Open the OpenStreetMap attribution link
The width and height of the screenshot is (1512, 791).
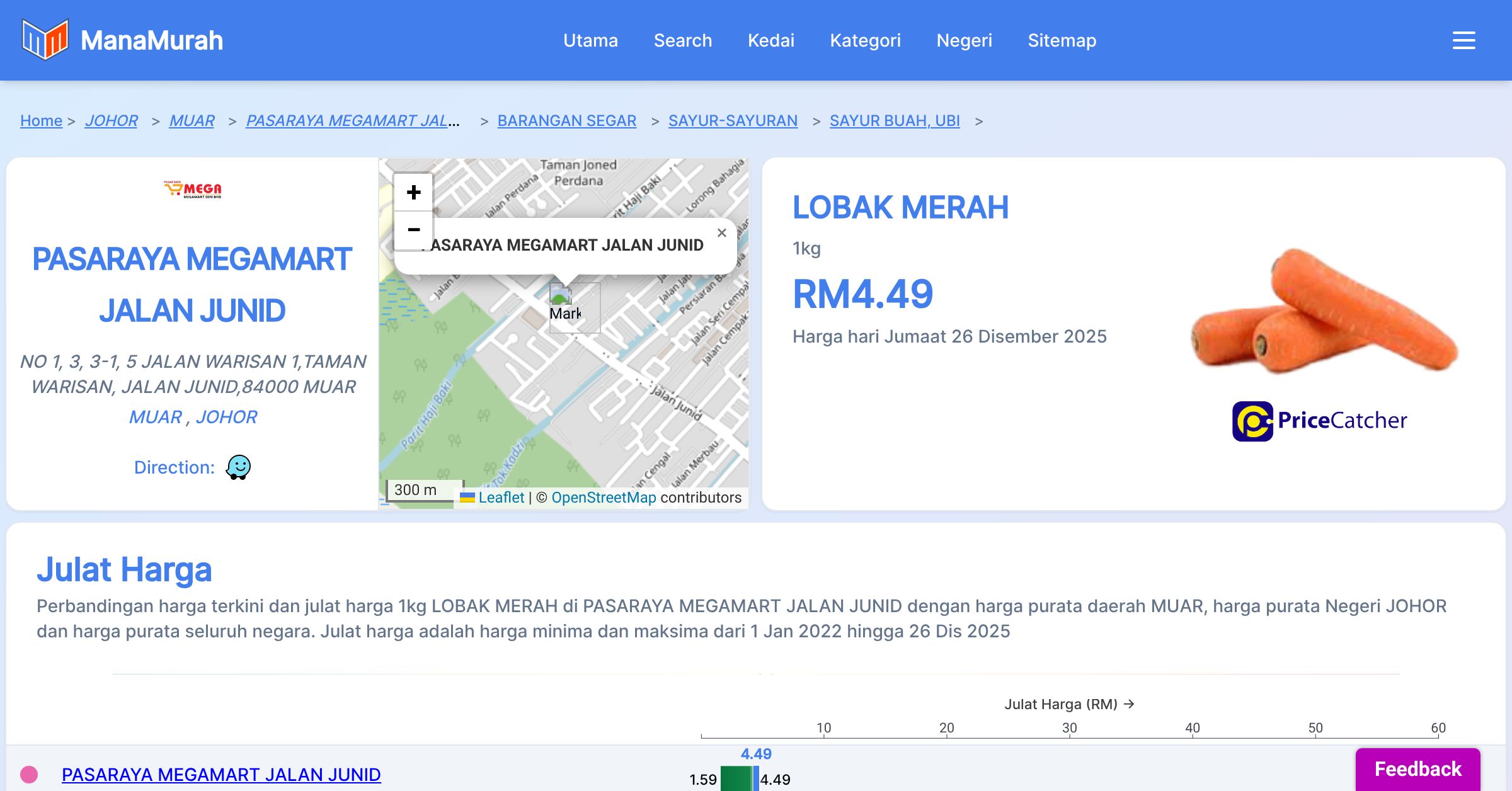coord(603,498)
